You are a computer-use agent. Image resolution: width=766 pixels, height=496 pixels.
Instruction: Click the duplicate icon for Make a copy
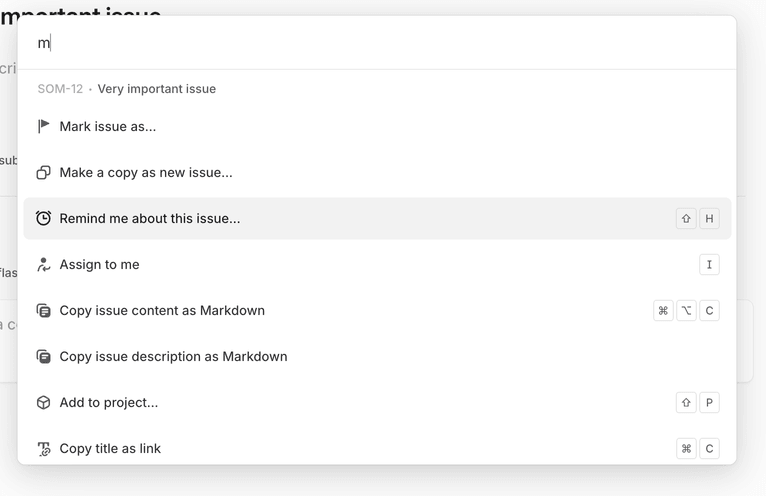(43, 172)
